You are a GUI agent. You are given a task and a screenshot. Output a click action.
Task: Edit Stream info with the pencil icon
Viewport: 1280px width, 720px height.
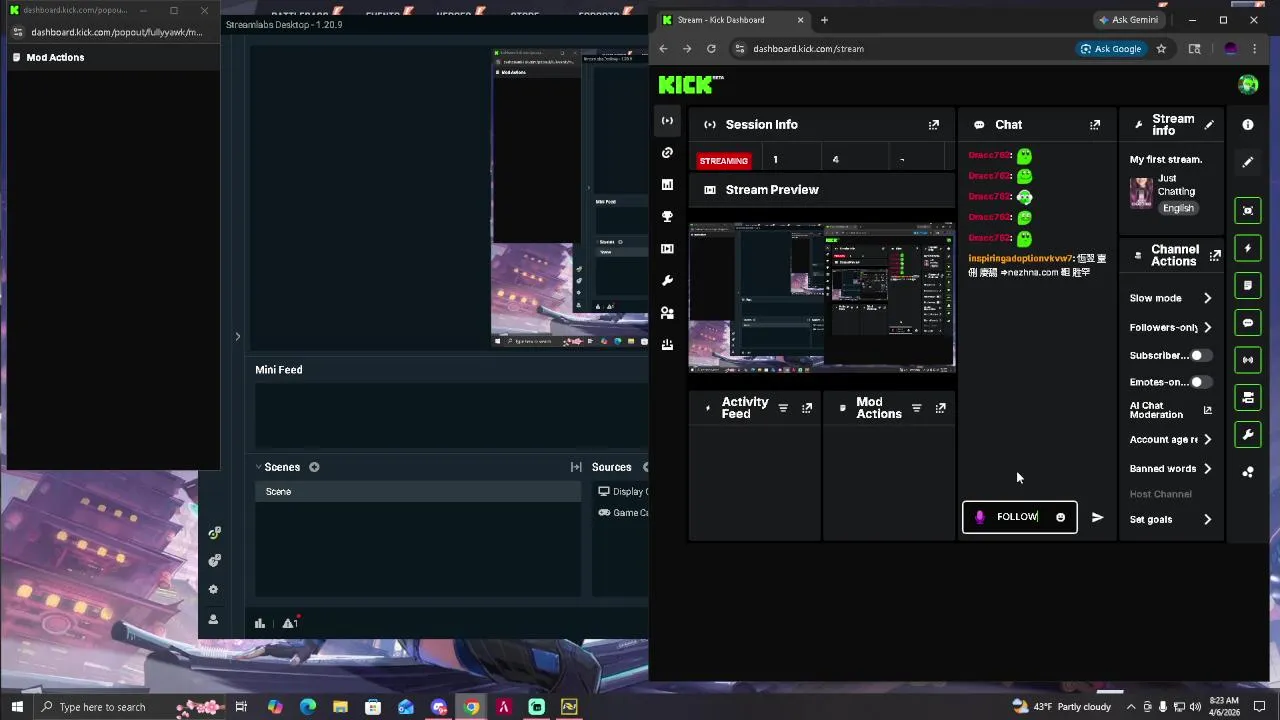[1209, 125]
